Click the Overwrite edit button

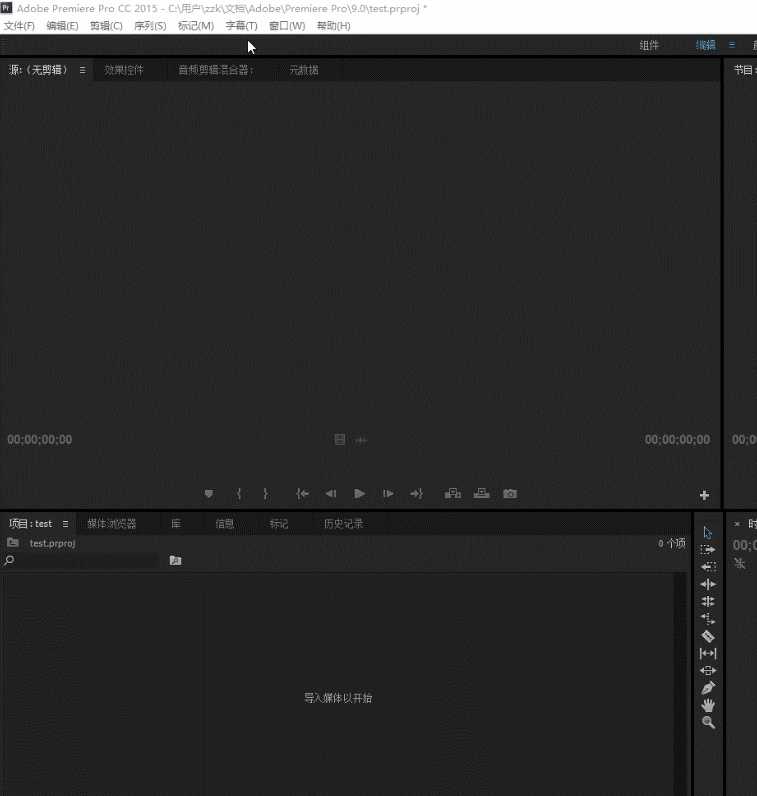tap(481, 493)
